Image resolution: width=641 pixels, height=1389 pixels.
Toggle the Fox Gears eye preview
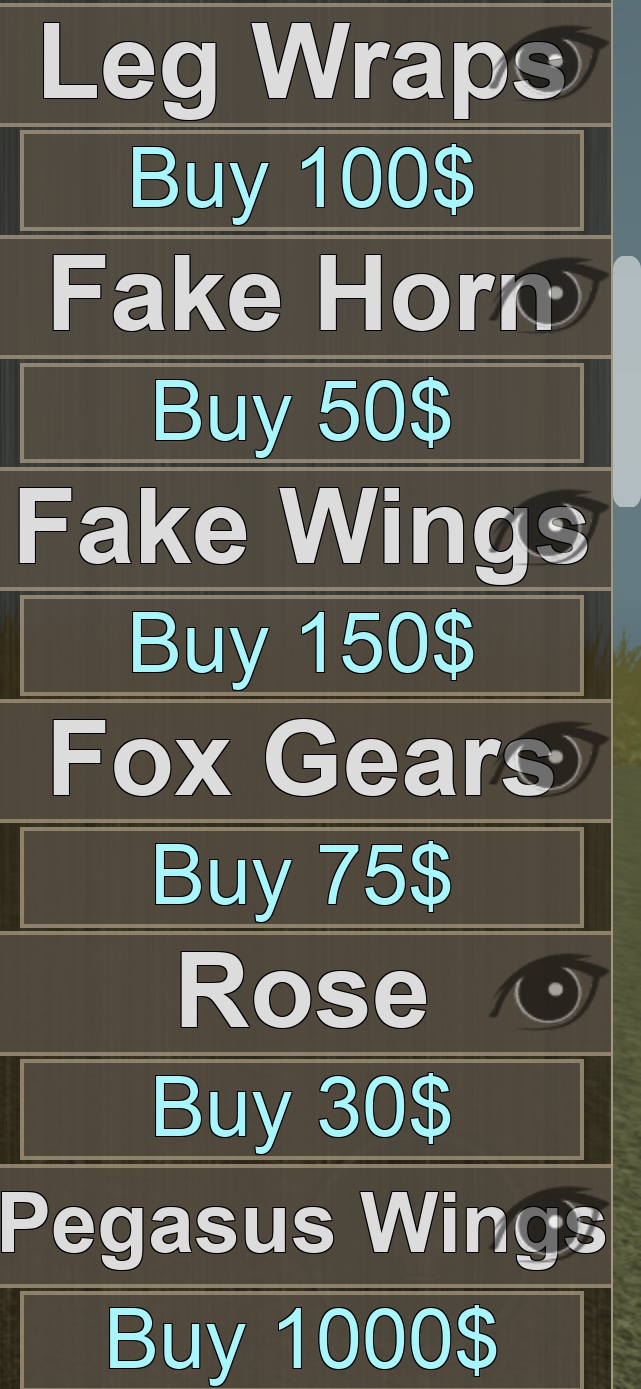tap(551, 760)
